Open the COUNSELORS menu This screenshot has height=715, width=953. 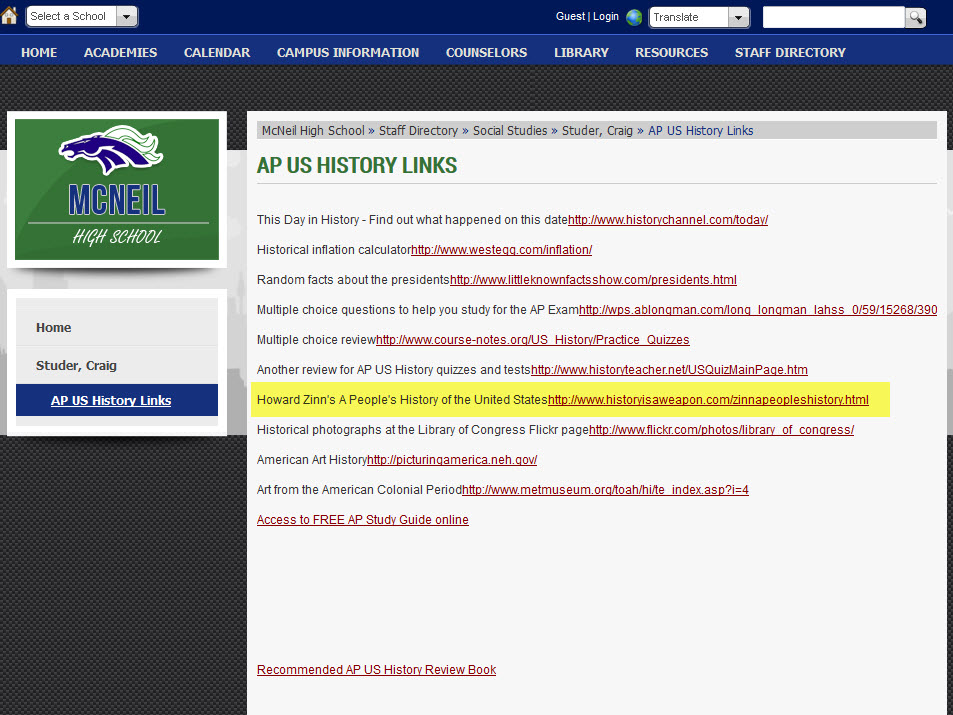[486, 52]
